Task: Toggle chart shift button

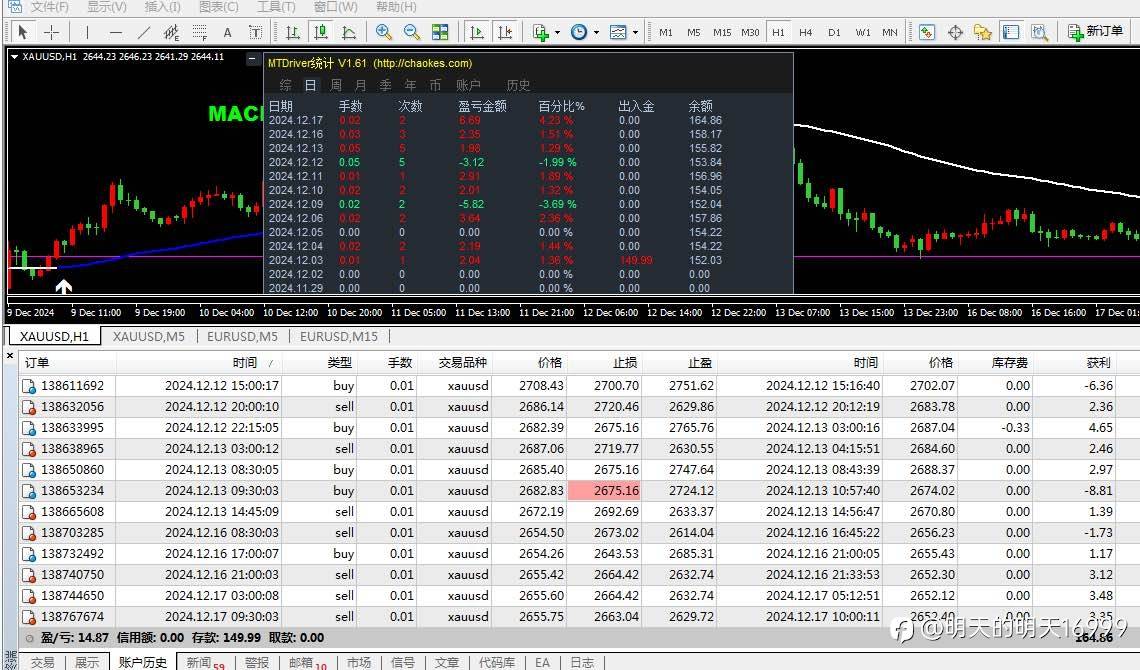Action: tap(505, 32)
